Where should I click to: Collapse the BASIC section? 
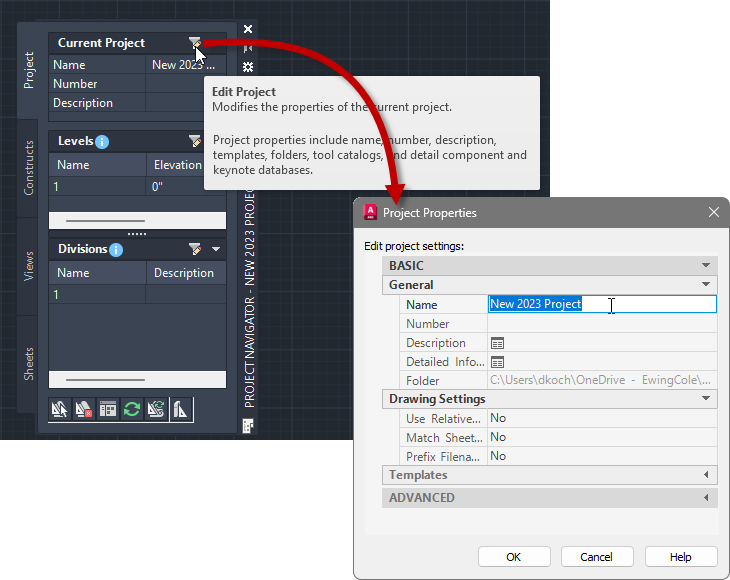click(x=706, y=265)
